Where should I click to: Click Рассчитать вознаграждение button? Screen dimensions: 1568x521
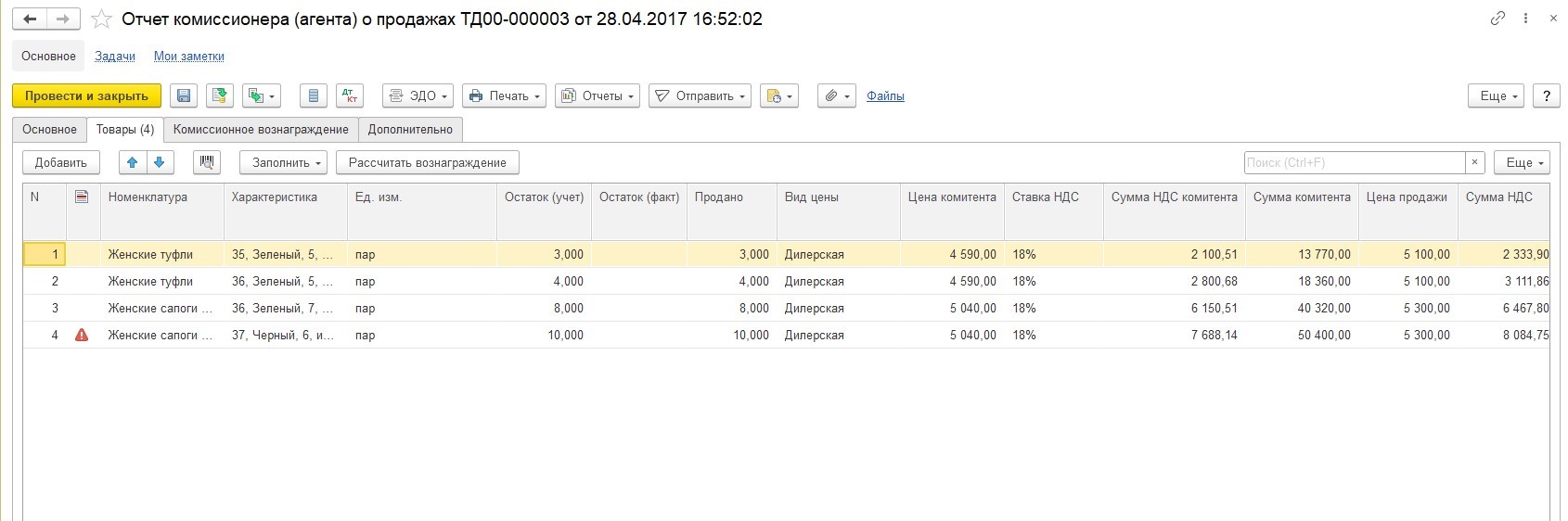point(427,163)
